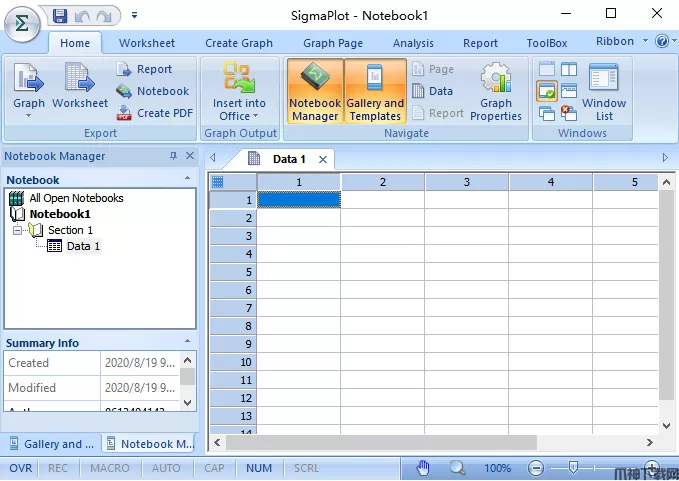Click the greyed Page button in Navigate
Image resolution: width=679 pixels, height=481 pixels.
432,69
